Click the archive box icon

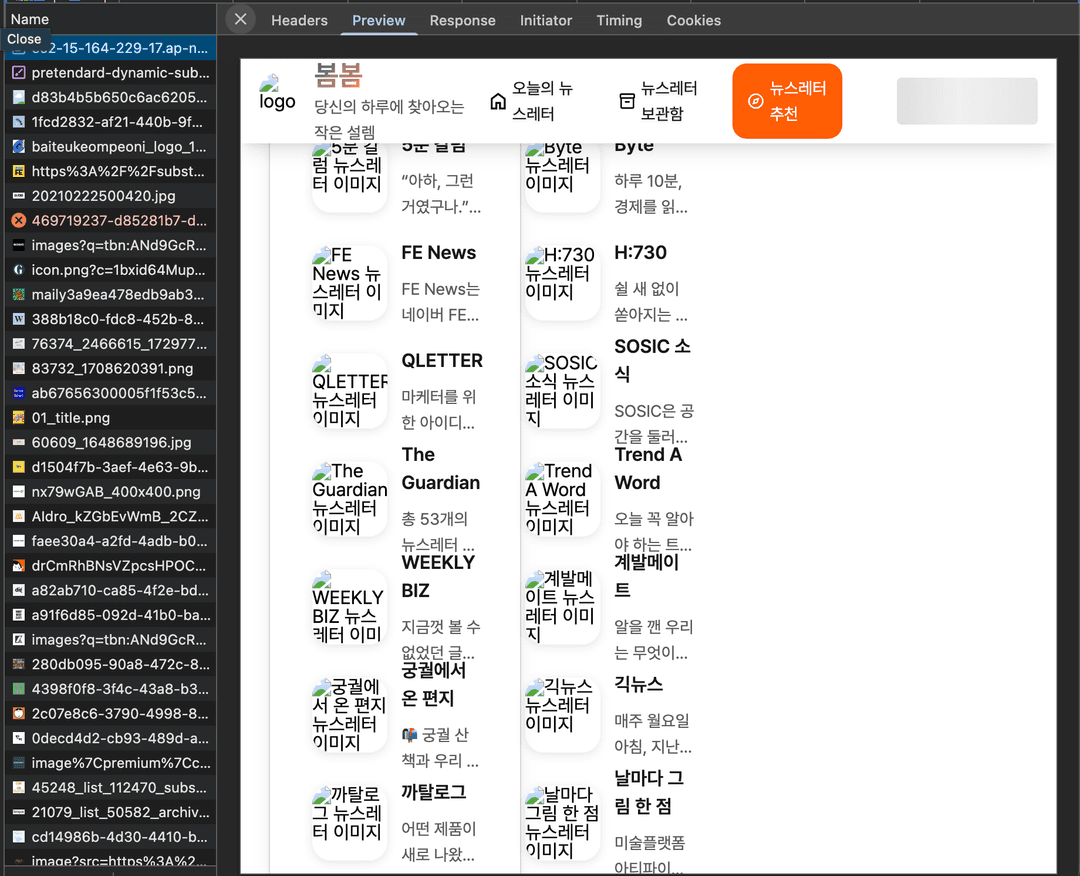click(627, 101)
